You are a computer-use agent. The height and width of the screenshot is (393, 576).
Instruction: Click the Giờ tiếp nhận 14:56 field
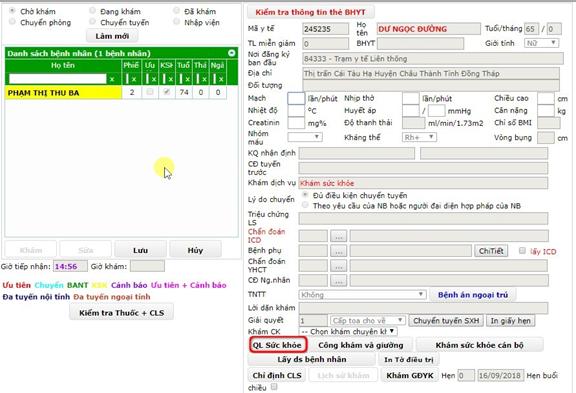(x=70, y=266)
